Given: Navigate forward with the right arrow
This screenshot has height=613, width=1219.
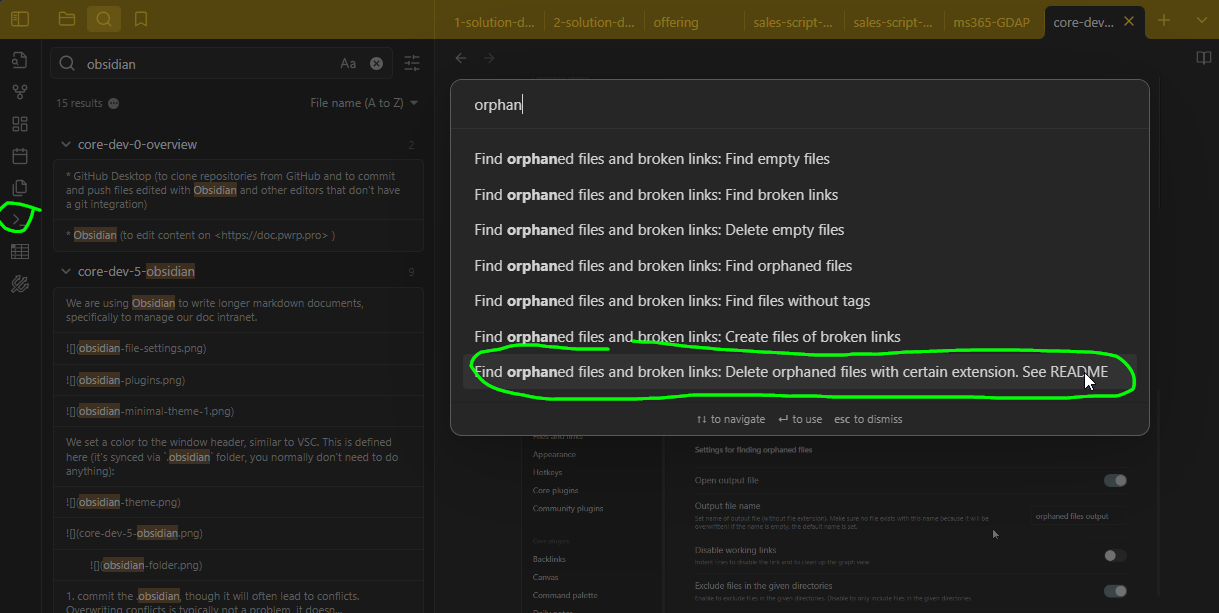Looking at the screenshot, I should (489, 58).
